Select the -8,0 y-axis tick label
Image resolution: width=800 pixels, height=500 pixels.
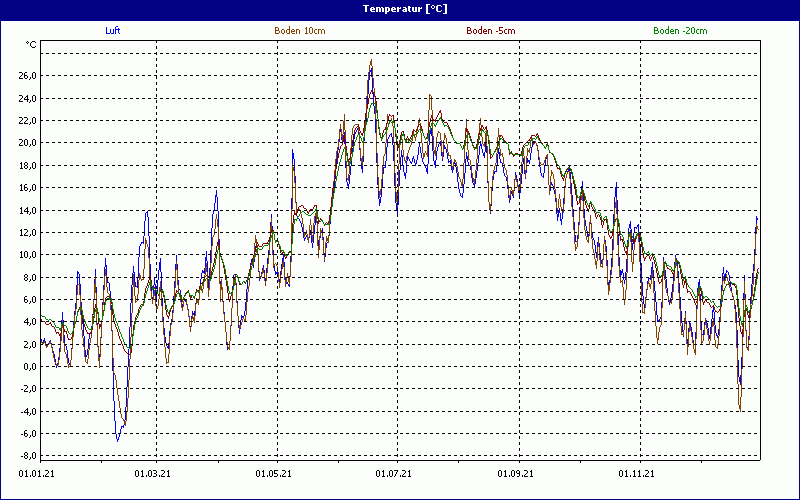pos(26,456)
